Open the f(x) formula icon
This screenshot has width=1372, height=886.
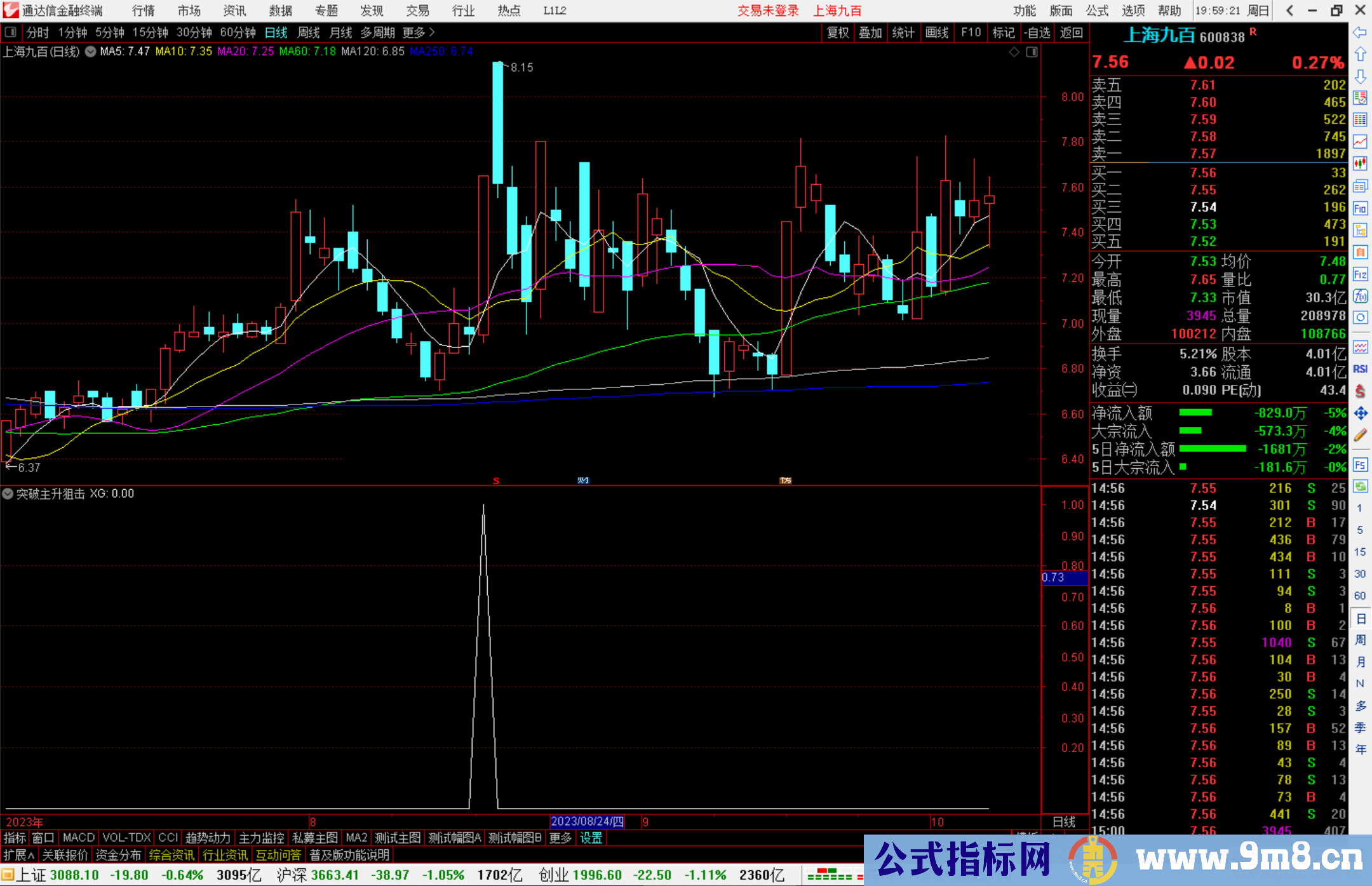1360,296
